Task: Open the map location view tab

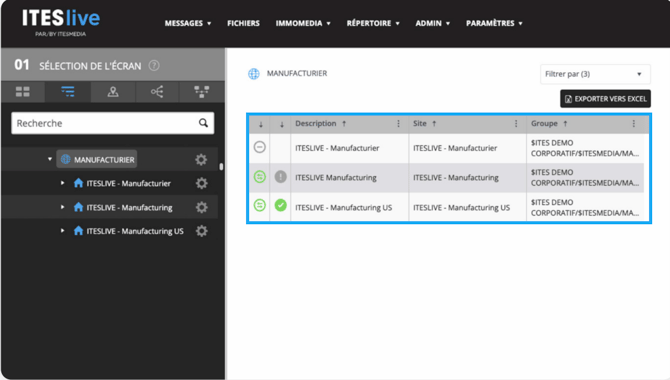Action: pyautogui.click(x=113, y=92)
